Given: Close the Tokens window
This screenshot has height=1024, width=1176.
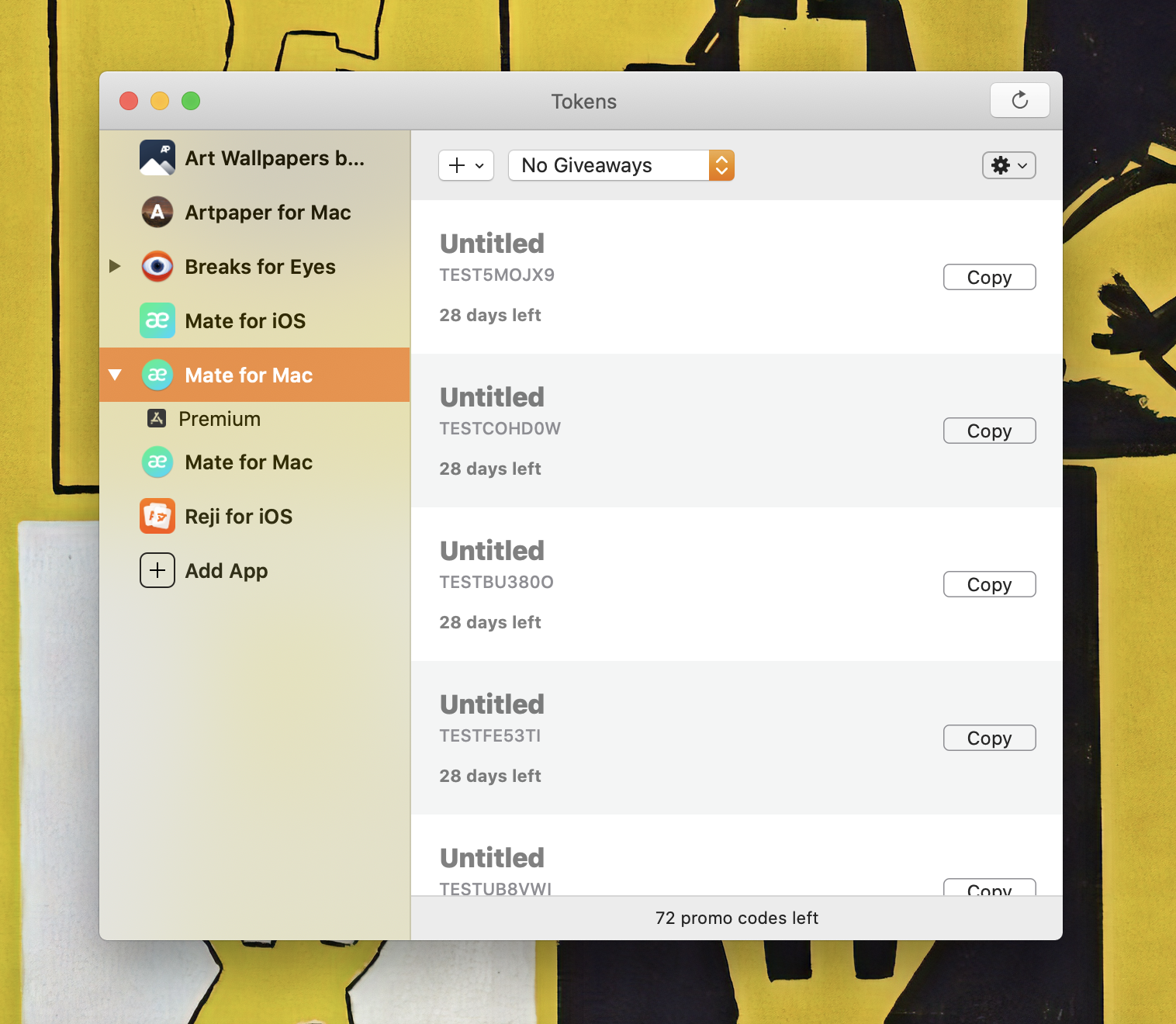Looking at the screenshot, I should coord(129,101).
